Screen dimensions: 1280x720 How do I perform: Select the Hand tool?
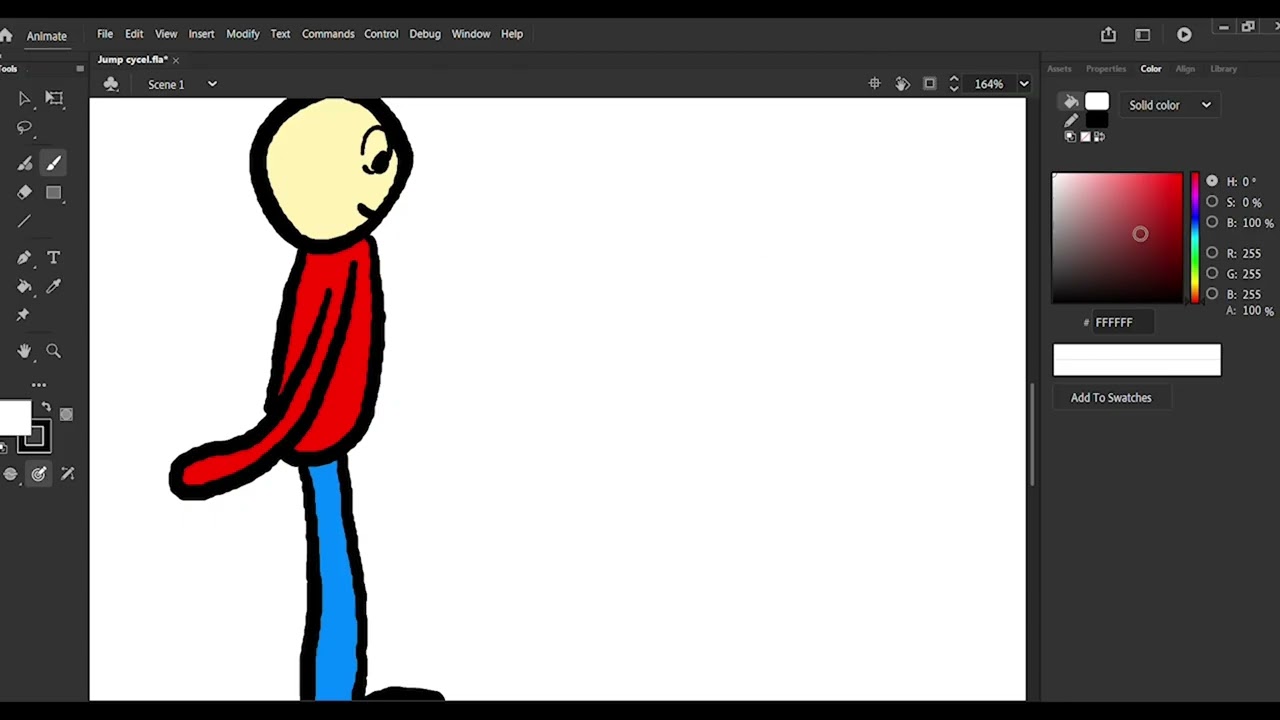coord(24,351)
